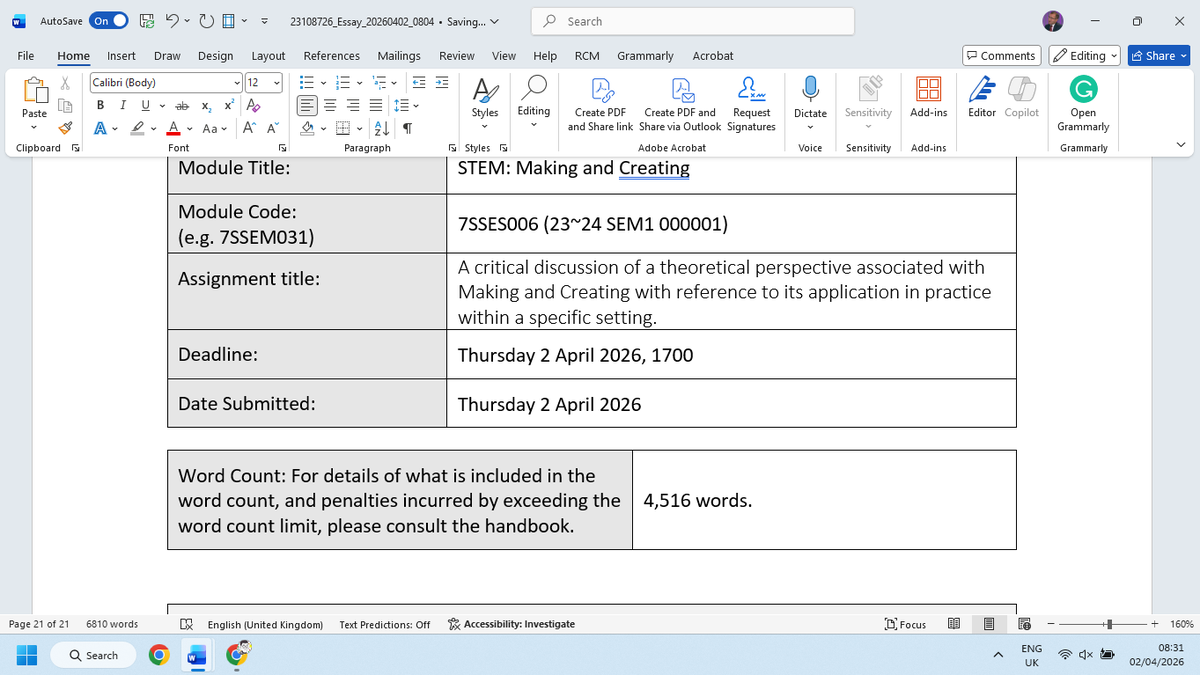Switch to the Design tab

(215, 56)
